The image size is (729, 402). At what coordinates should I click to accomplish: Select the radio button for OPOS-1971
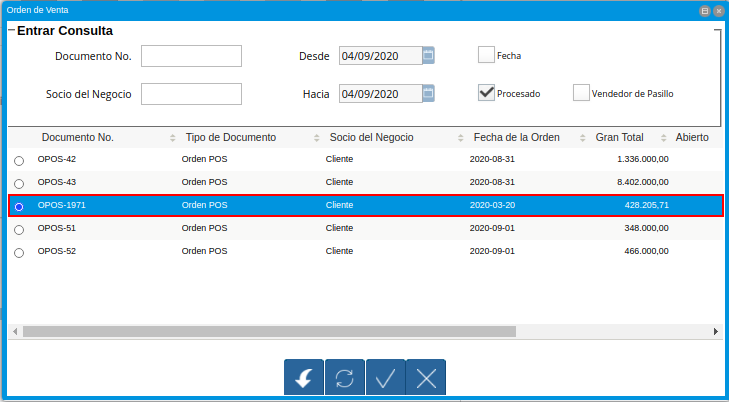19,207
